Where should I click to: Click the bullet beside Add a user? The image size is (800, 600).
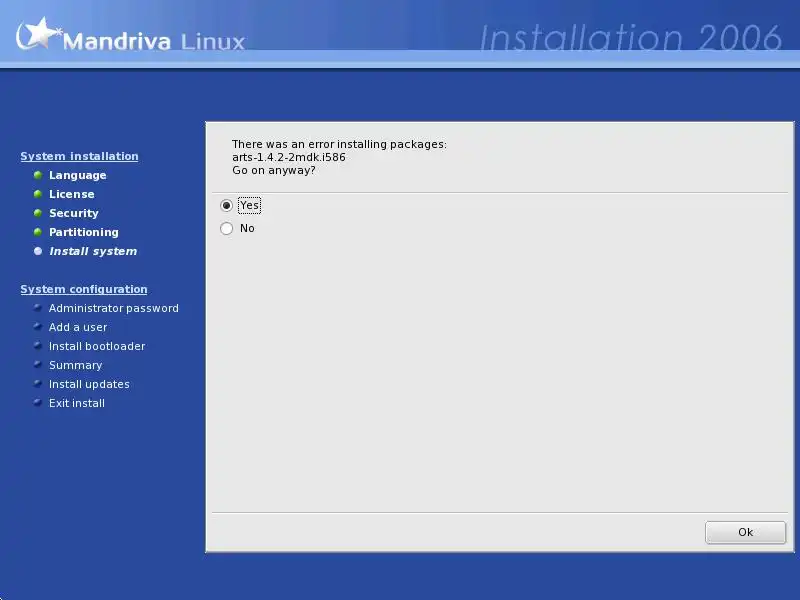37,327
